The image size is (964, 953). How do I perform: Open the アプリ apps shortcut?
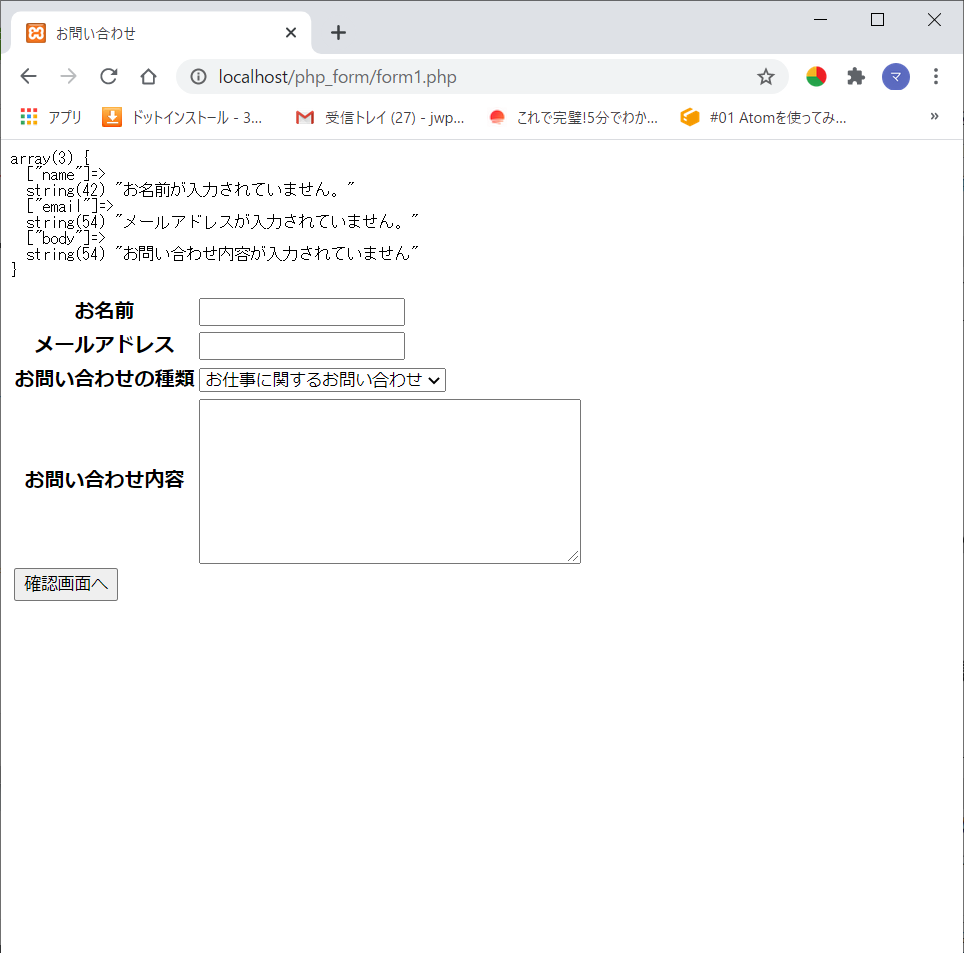pyautogui.click(x=50, y=117)
